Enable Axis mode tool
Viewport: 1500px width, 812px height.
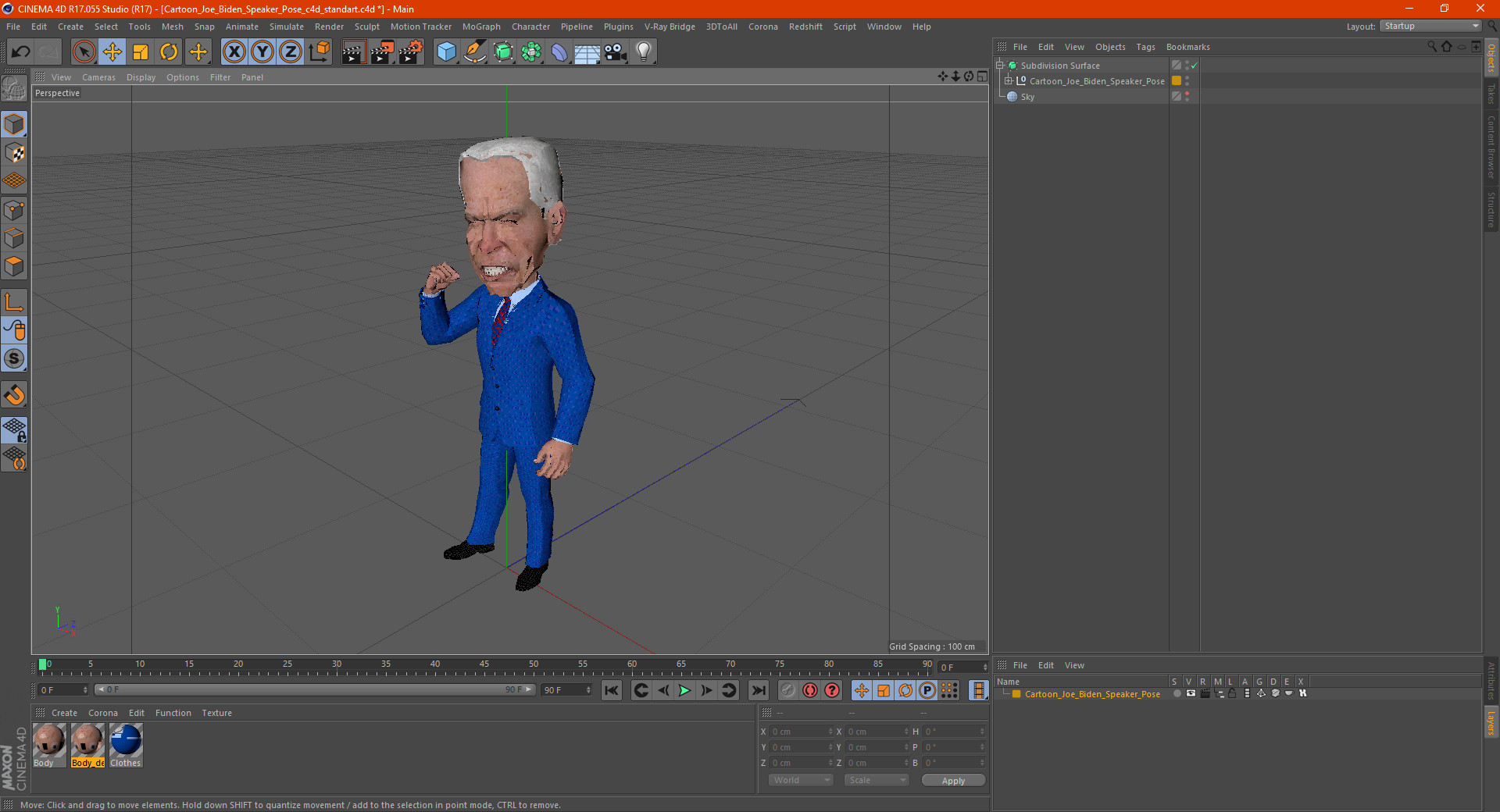14,302
